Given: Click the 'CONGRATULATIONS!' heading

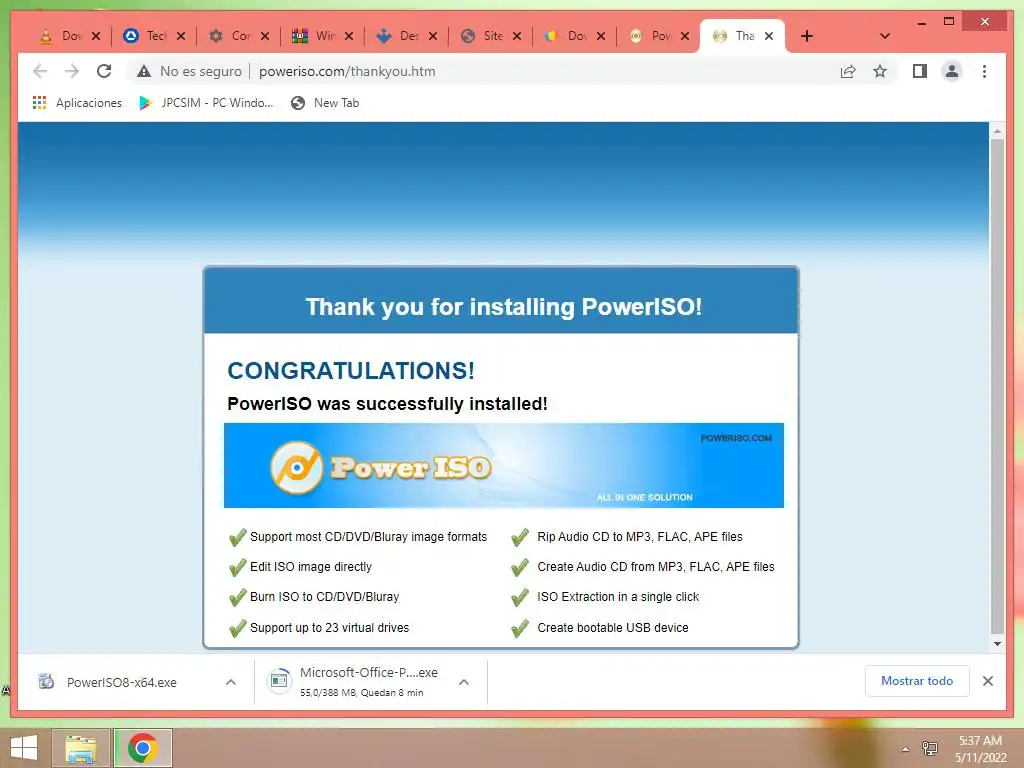Looking at the screenshot, I should click(351, 371).
